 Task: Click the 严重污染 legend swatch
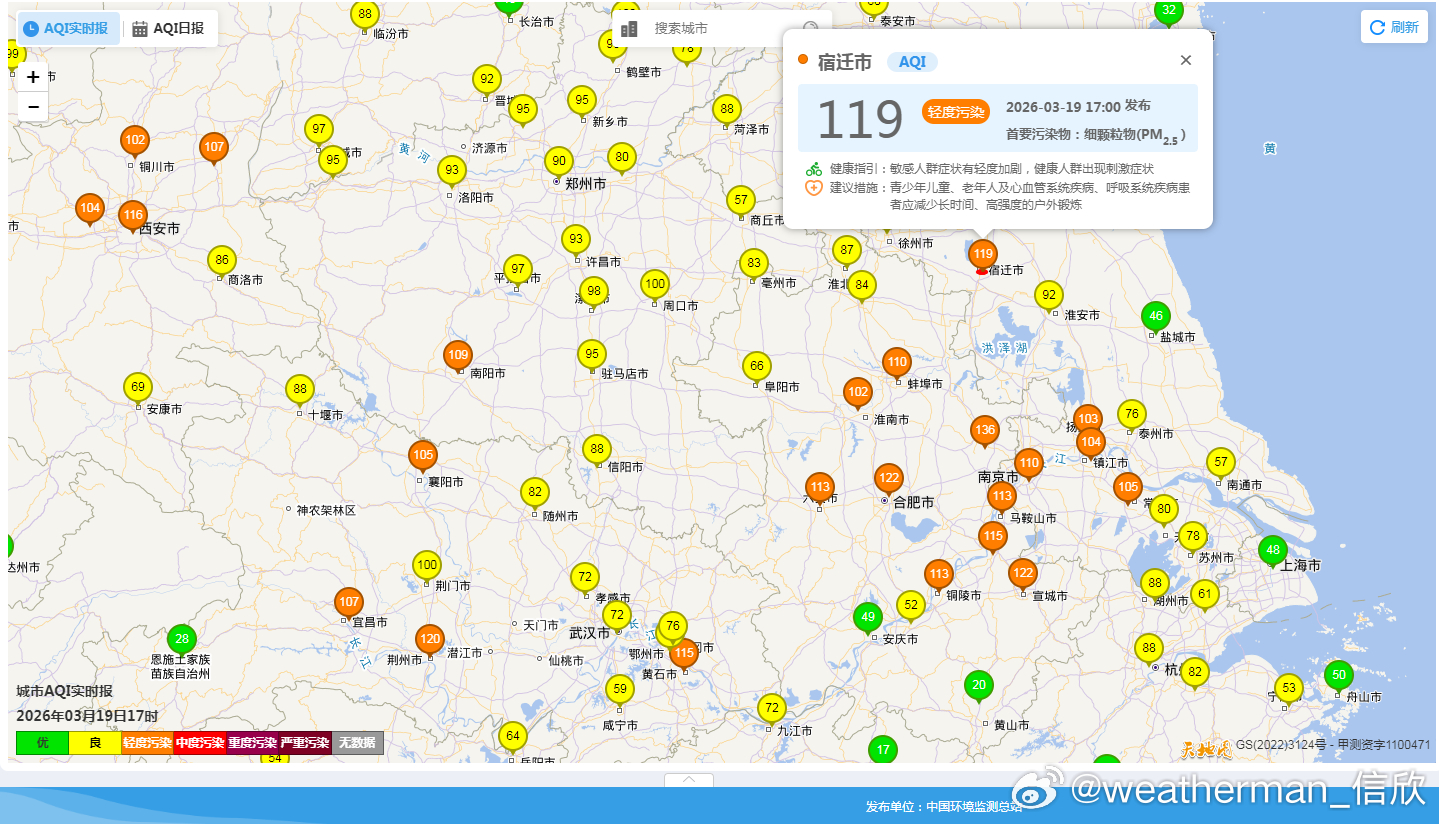click(x=305, y=743)
